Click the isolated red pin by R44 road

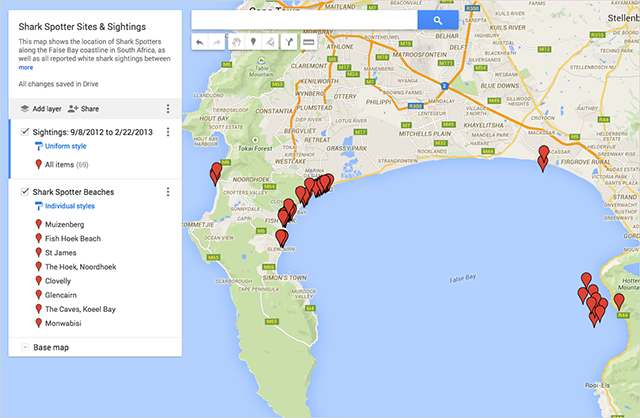(619, 301)
